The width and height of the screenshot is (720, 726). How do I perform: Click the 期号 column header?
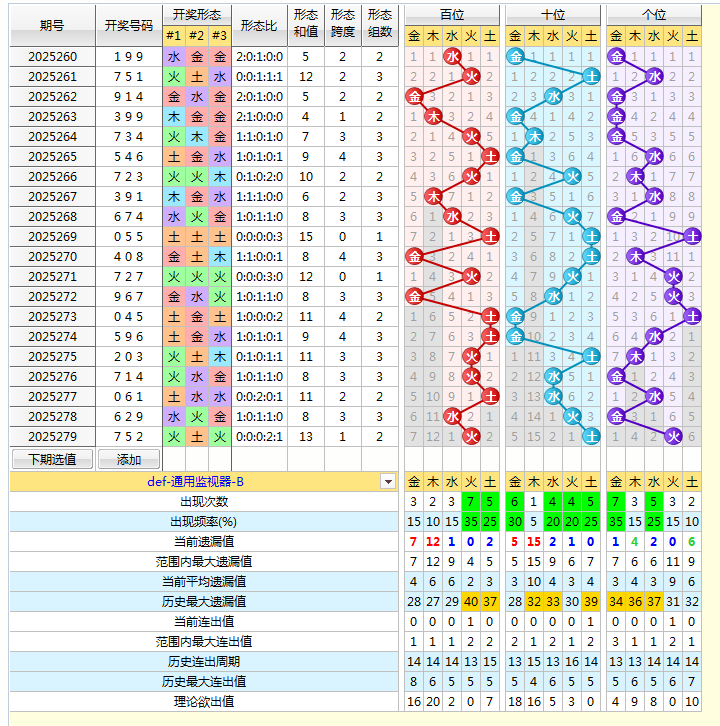point(52,25)
